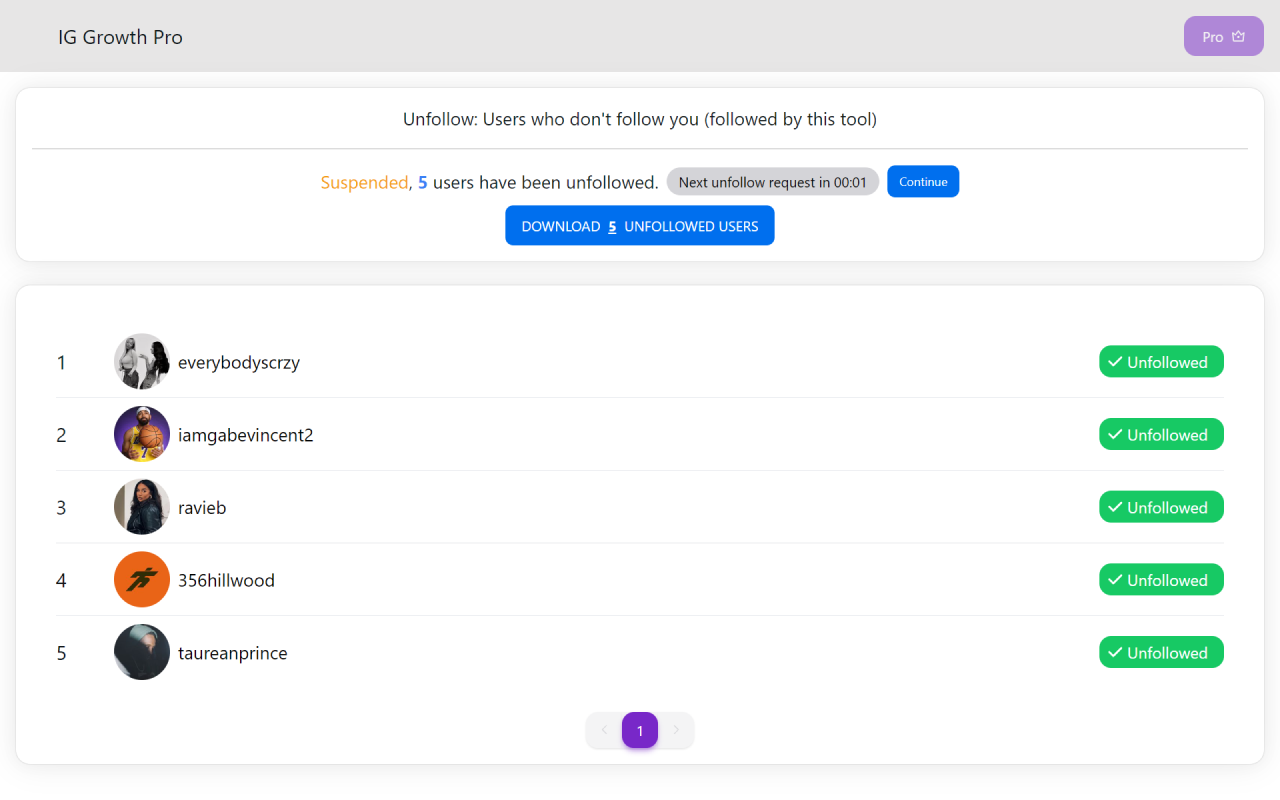The image size is (1280, 800).
Task: Open everybodyscrzy profile picture
Action: coord(142,362)
